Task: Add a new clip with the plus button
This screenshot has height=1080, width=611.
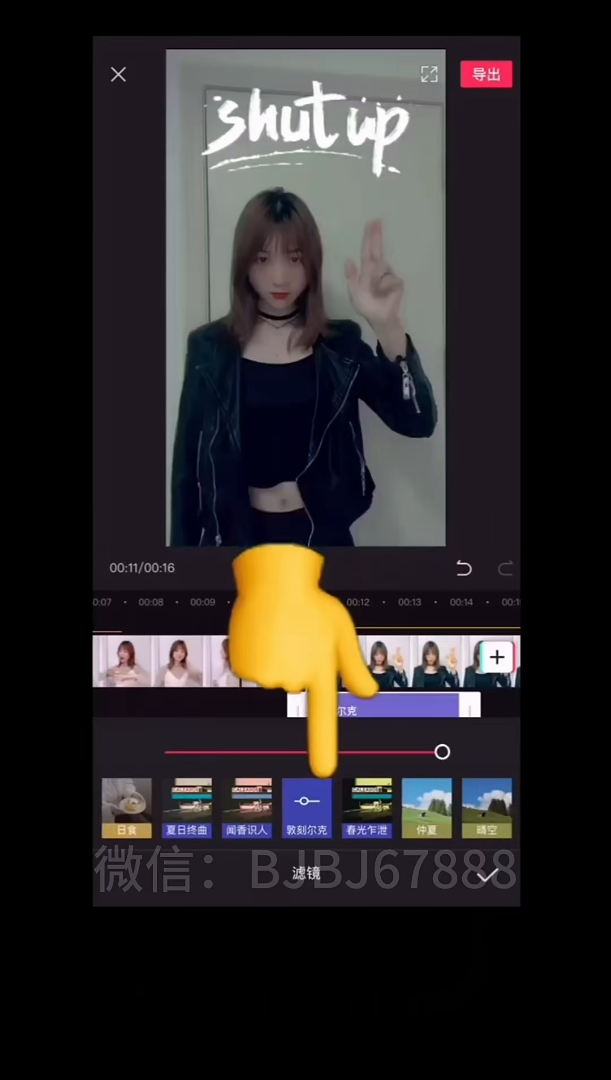Action: (497, 658)
